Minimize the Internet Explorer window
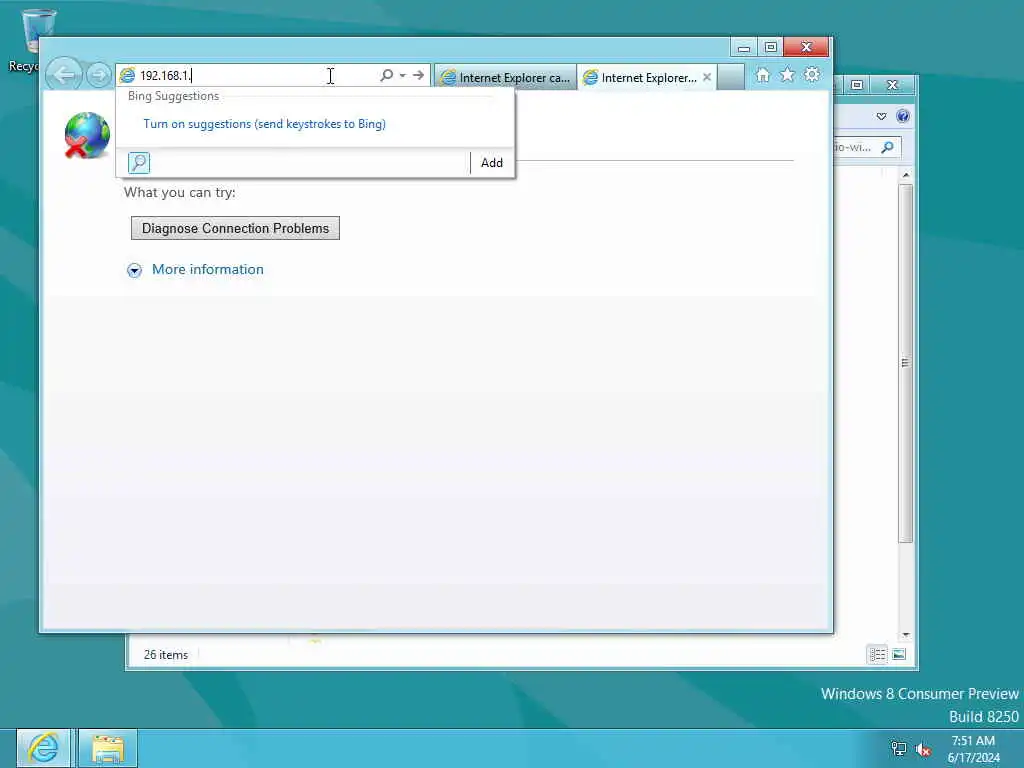The height and width of the screenshot is (768, 1024). coord(743,47)
